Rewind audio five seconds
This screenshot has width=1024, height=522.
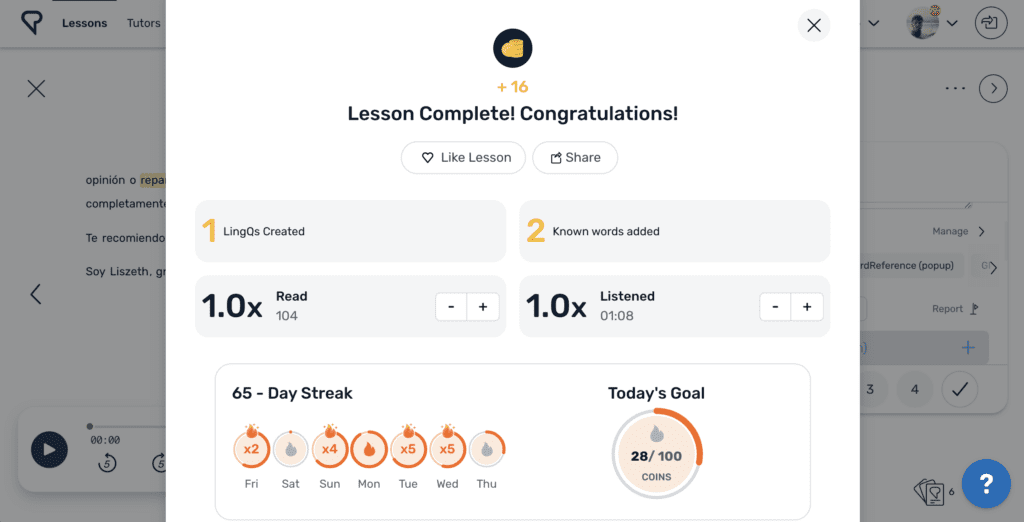pyautogui.click(x=107, y=463)
